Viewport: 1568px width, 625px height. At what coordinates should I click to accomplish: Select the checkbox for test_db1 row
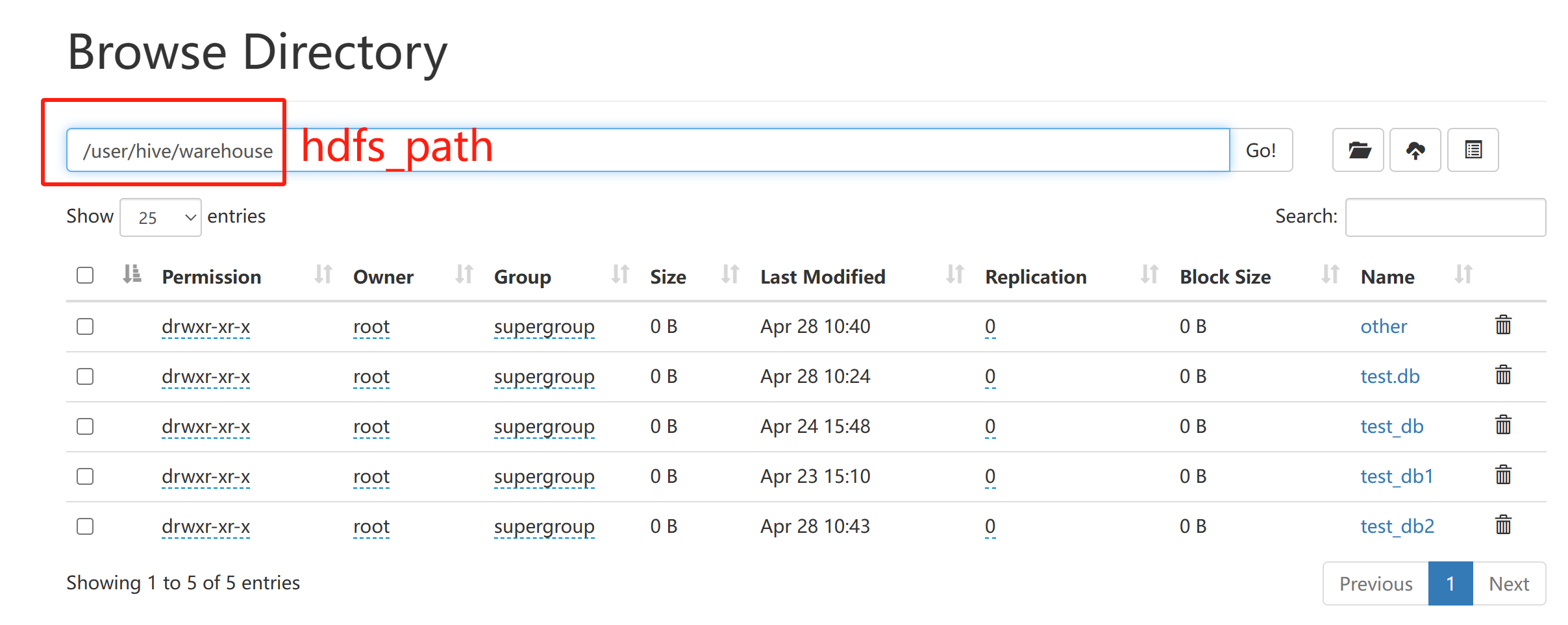click(x=85, y=476)
